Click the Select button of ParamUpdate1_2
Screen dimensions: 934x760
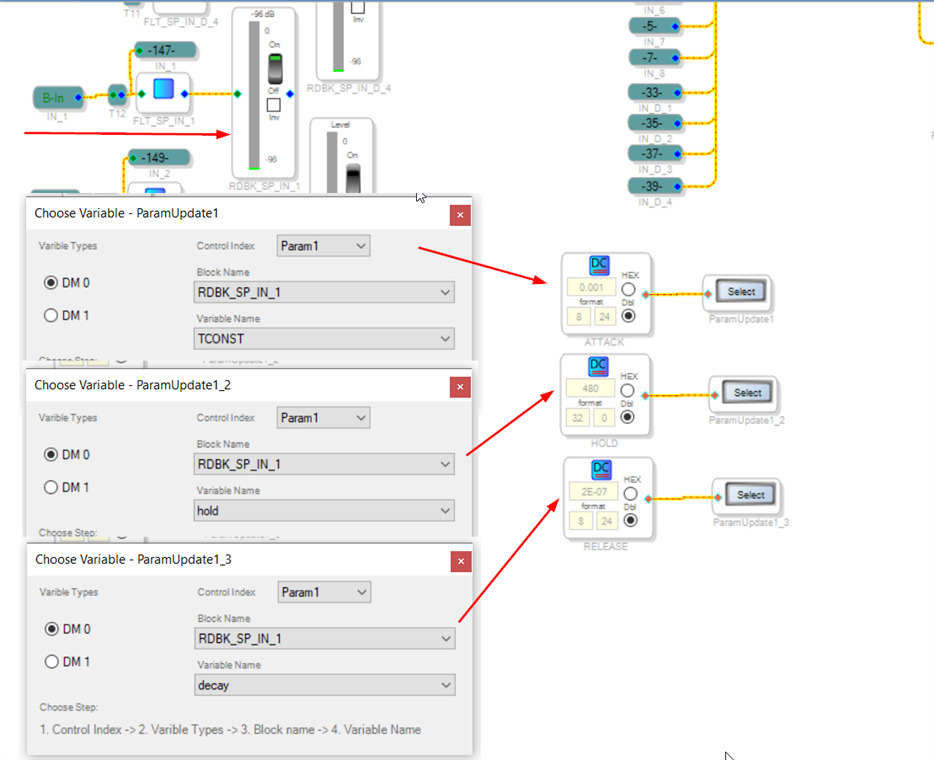[748, 393]
